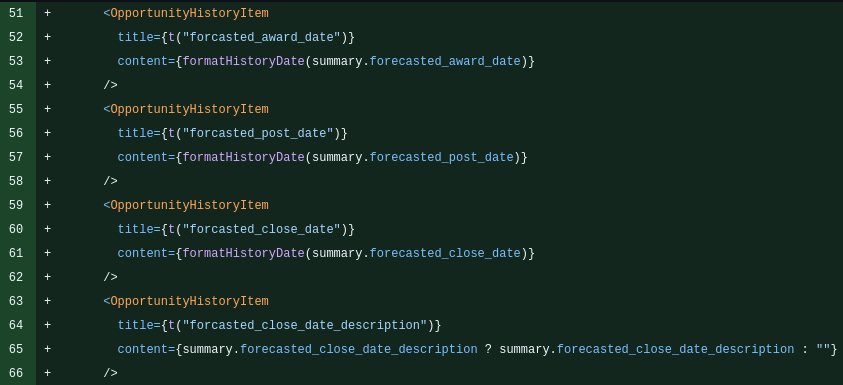Select line number 65 in the gutter
The width and height of the screenshot is (843, 385).
[16, 349]
